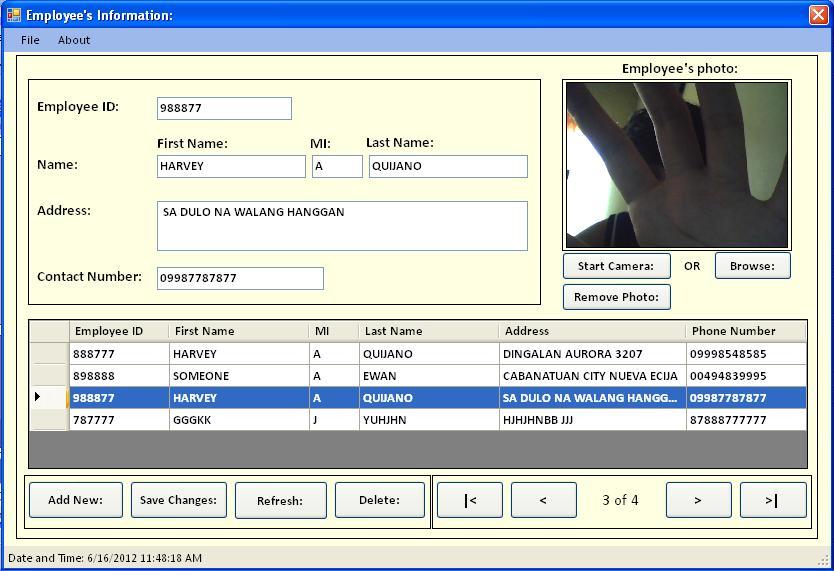Go to the first record button
Viewport: 834px width, 571px height.
click(470, 500)
